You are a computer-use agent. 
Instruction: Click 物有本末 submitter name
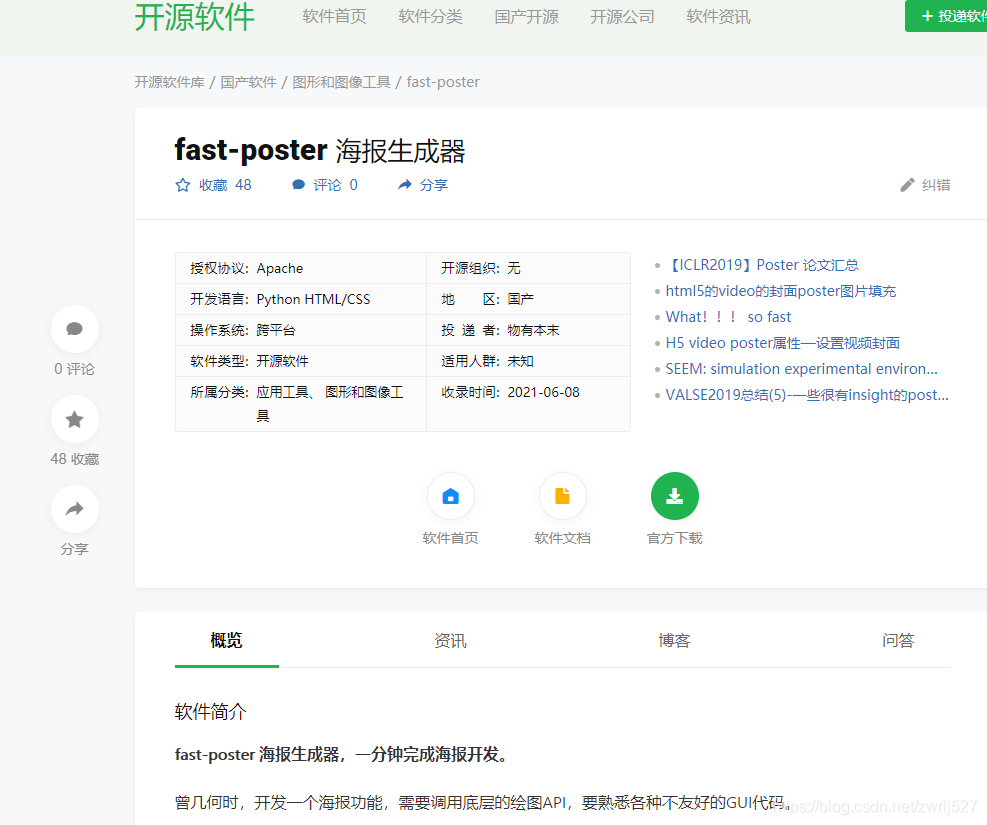[x=533, y=330]
